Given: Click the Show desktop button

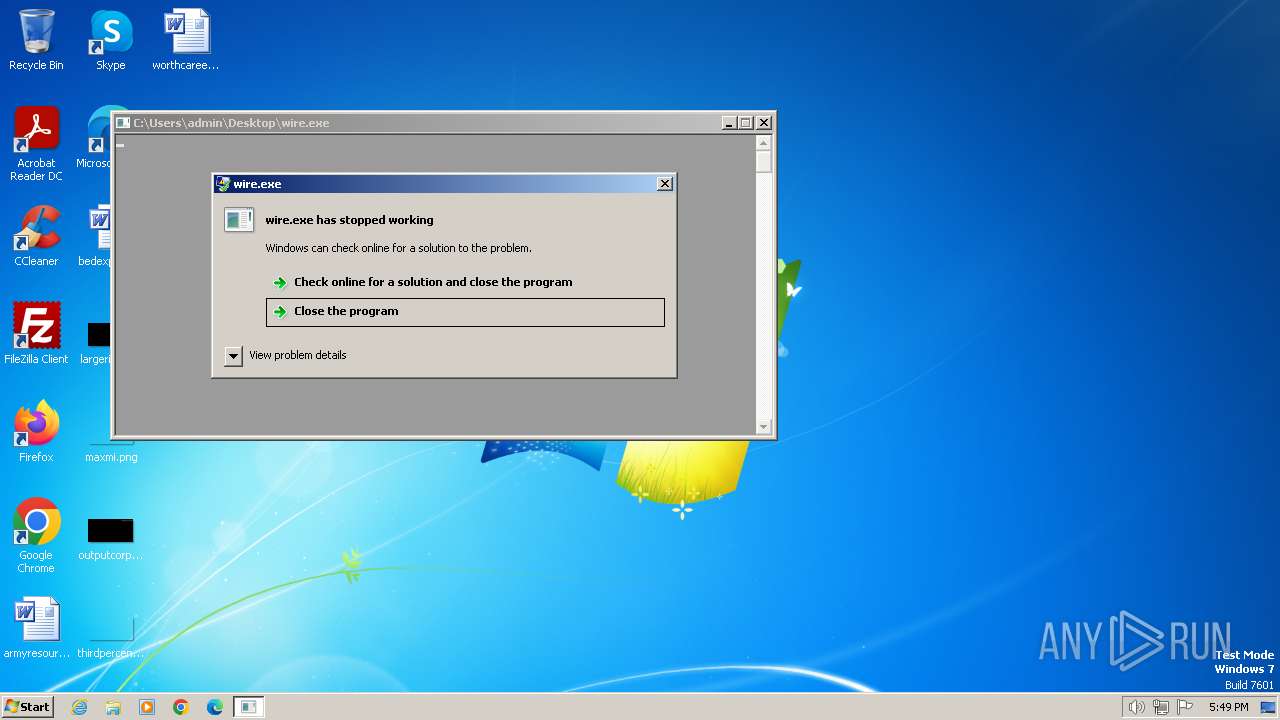Looking at the screenshot, I should 1268,707.
